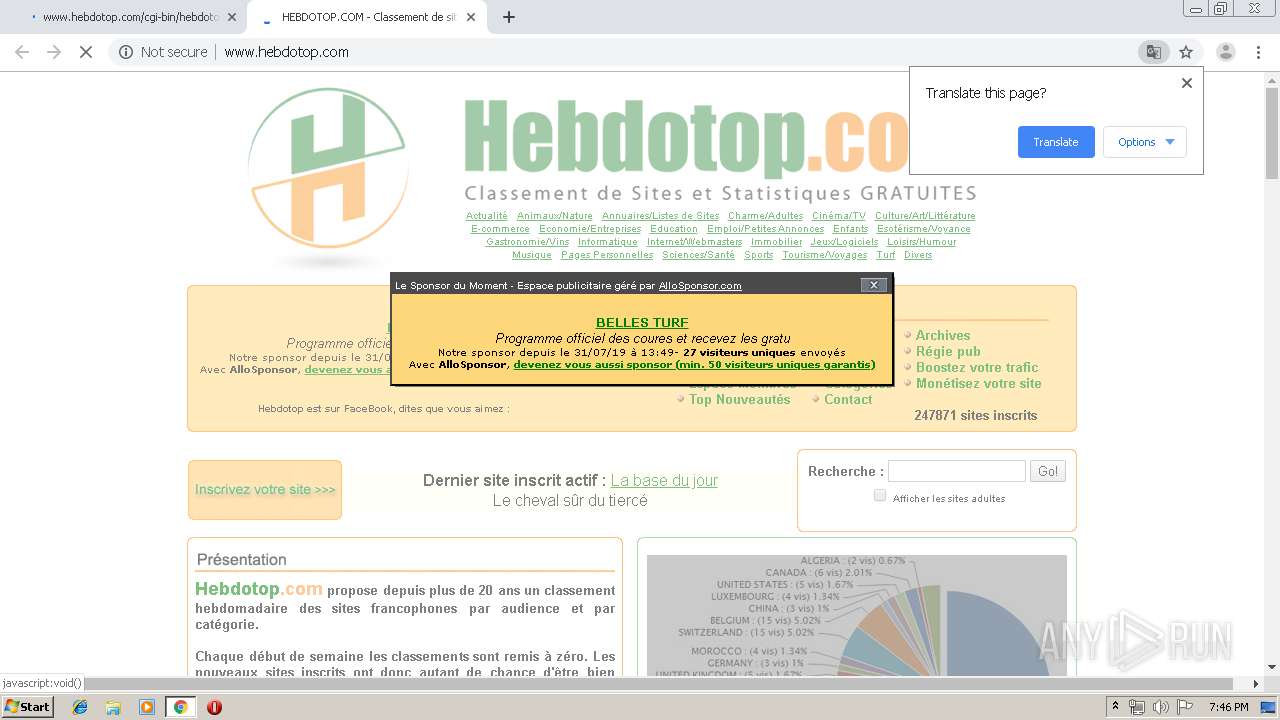Viewport: 1280px width, 720px height.
Task: Open the Régie pub link
Action: [948, 351]
